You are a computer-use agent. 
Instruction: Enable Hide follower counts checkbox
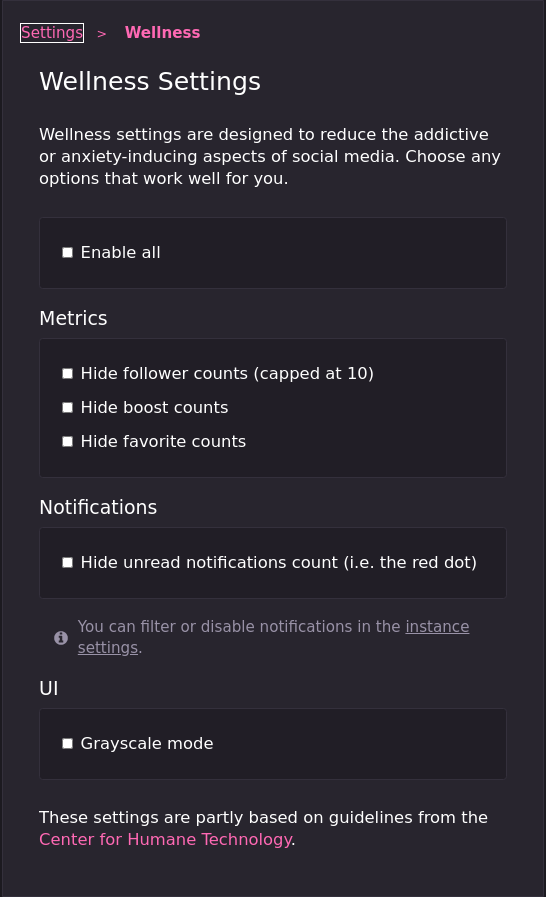click(x=68, y=374)
